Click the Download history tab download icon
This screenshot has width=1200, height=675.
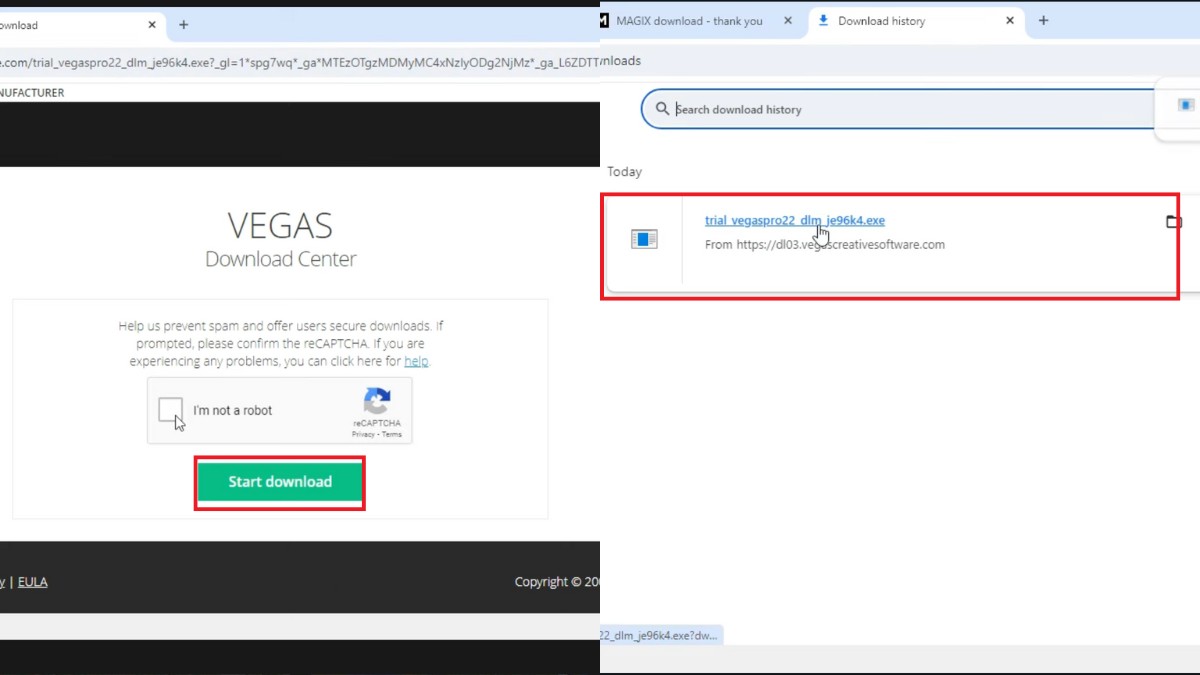click(x=823, y=21)
